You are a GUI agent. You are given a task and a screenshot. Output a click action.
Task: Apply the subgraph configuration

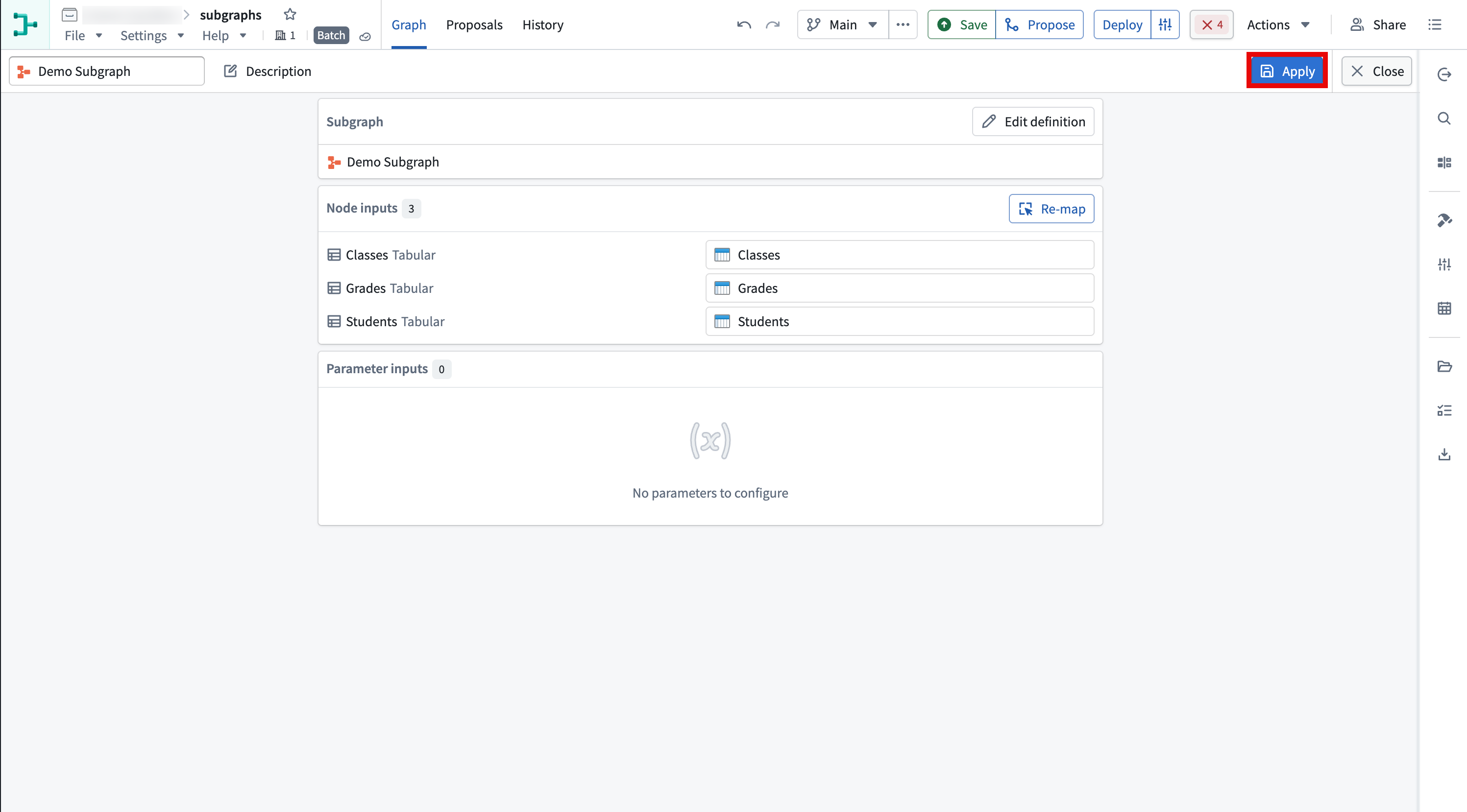pos(1287,71)
